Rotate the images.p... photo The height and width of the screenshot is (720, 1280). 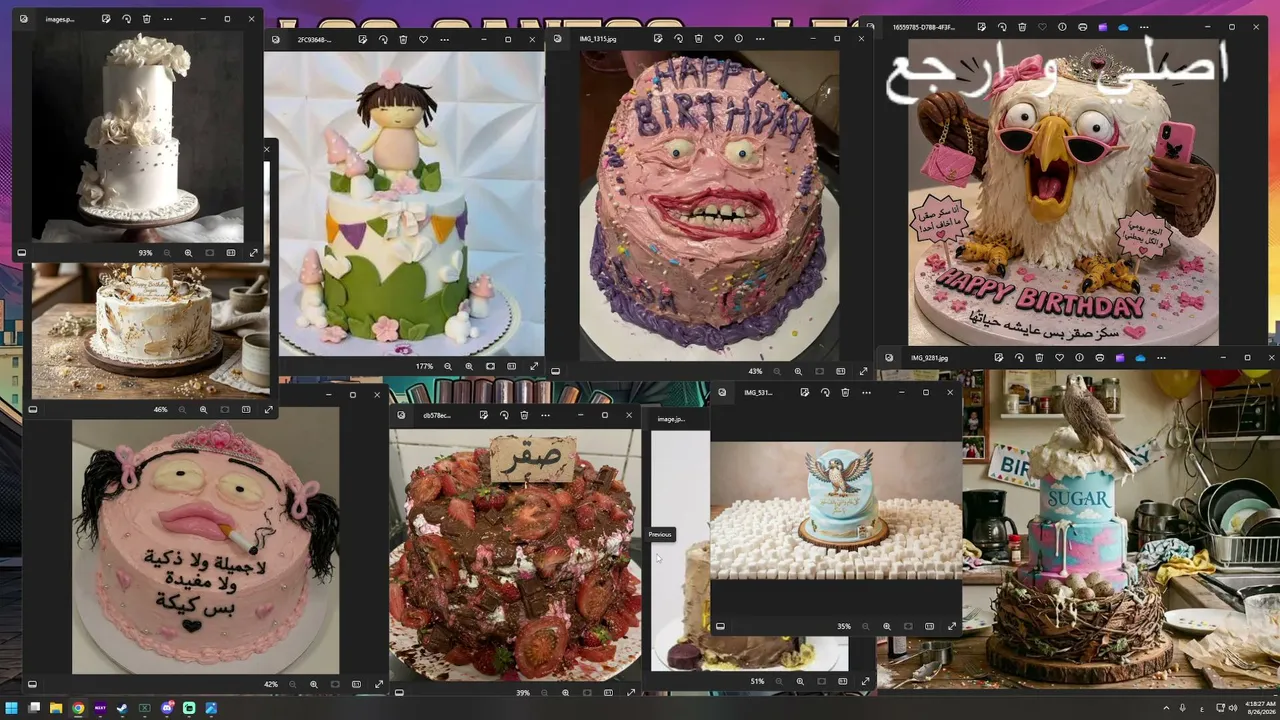pos(127,19)
